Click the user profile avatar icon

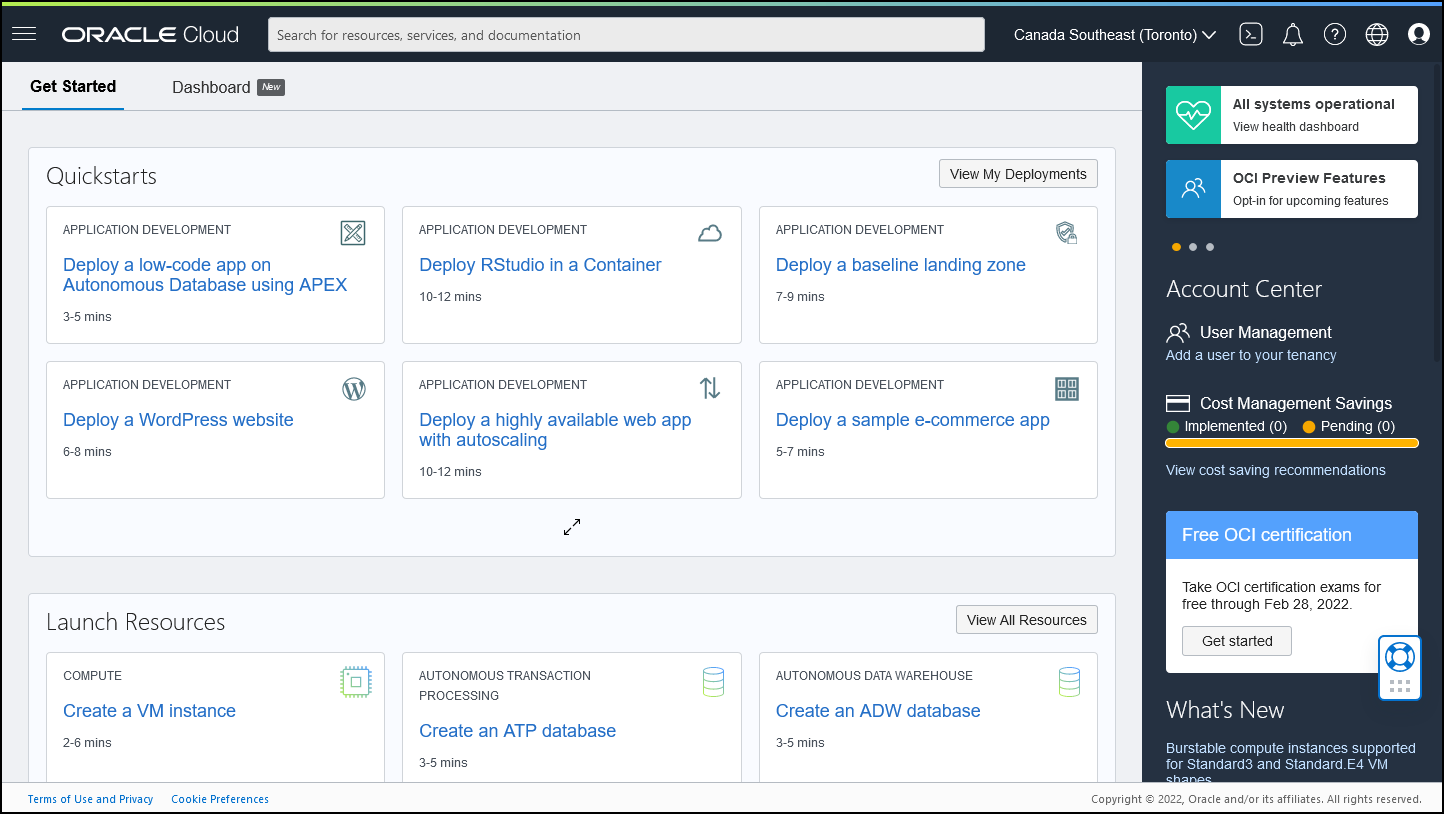coord(1419,34)
